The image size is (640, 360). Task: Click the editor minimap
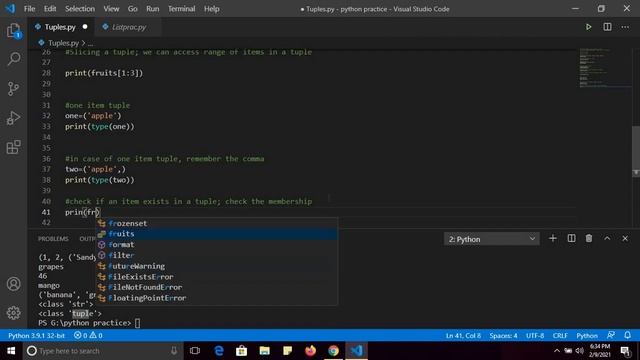click(x=604, y=68)
